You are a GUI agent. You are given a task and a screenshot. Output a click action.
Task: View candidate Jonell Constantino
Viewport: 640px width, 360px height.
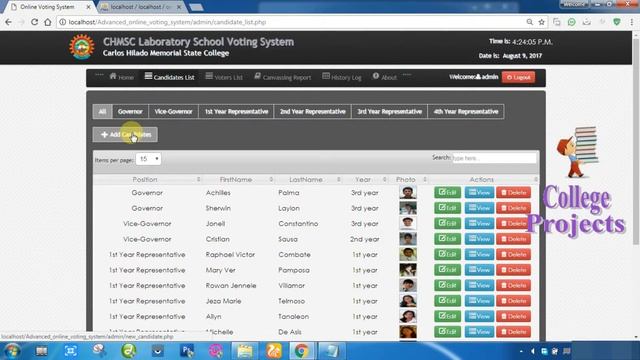click(x=479, y=223)
